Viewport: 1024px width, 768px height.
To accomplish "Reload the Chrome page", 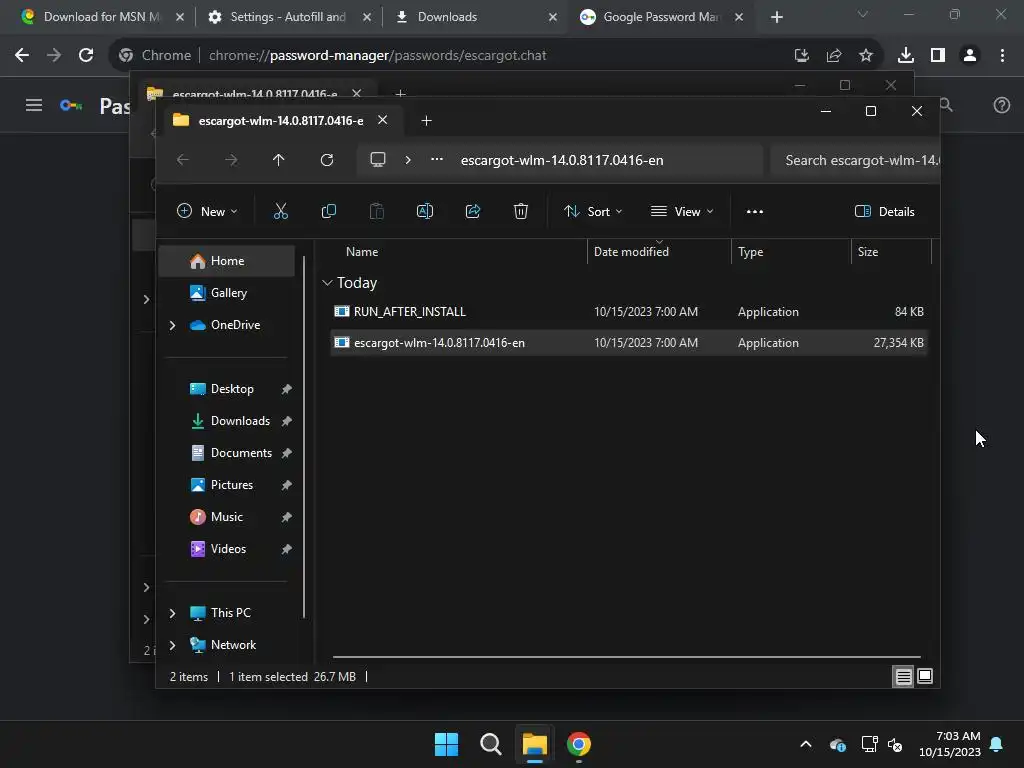I will pyautogui.click(x=86, y=56).
